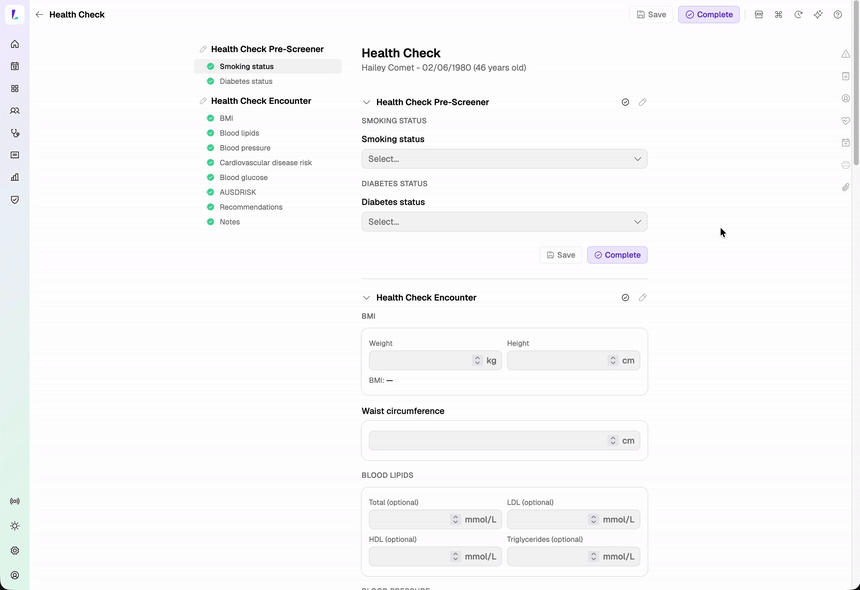Image resolution: width=860 pixels, height=590 pixels.
Task: Open the settings gear icon in sidebar
Action: click(x=15, y=551)
